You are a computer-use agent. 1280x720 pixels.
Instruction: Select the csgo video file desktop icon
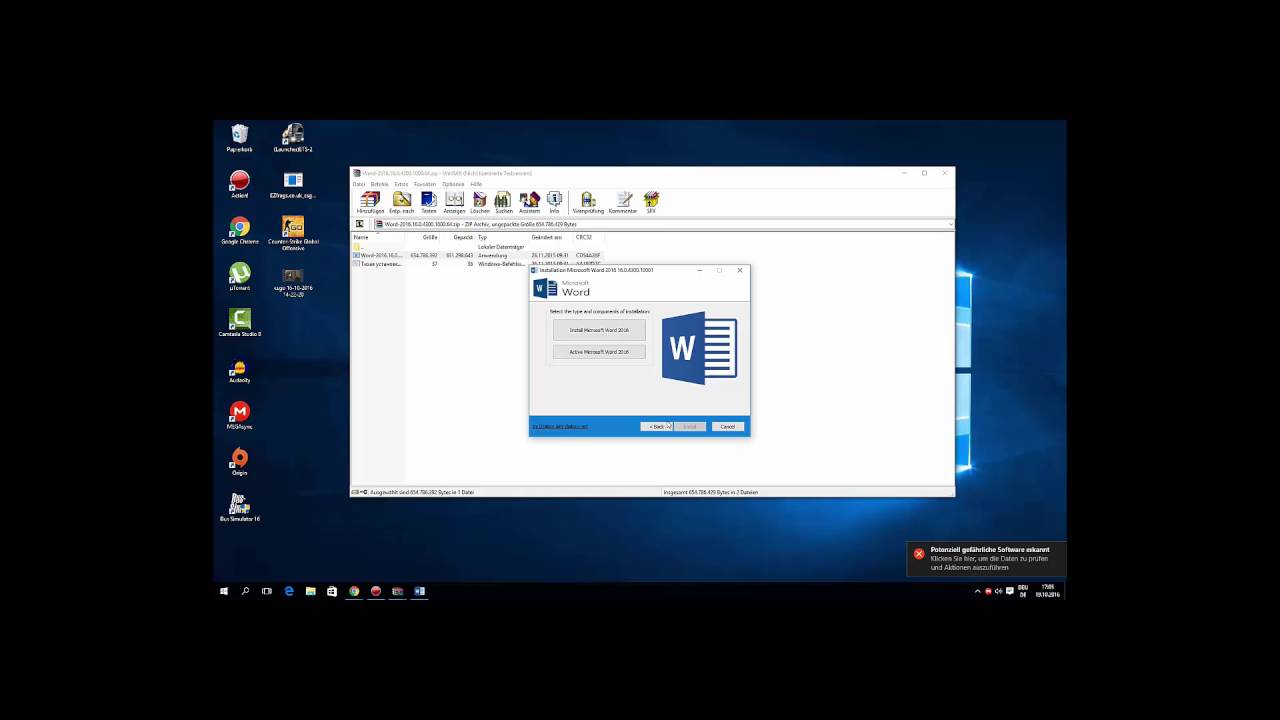(293, 280)
